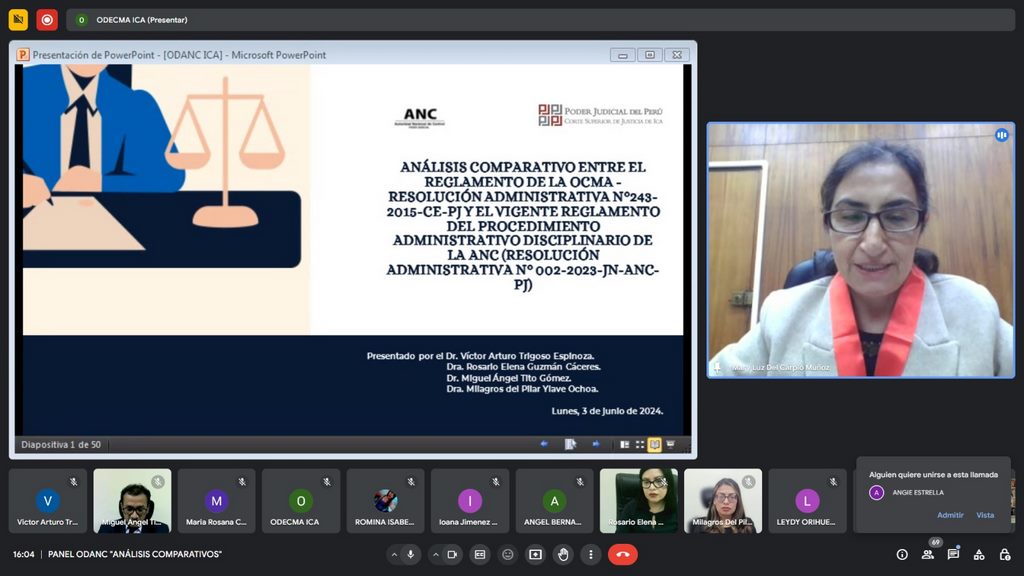Toggle the microphone button
1024x576 pixels.
click(x=411, y=554)
